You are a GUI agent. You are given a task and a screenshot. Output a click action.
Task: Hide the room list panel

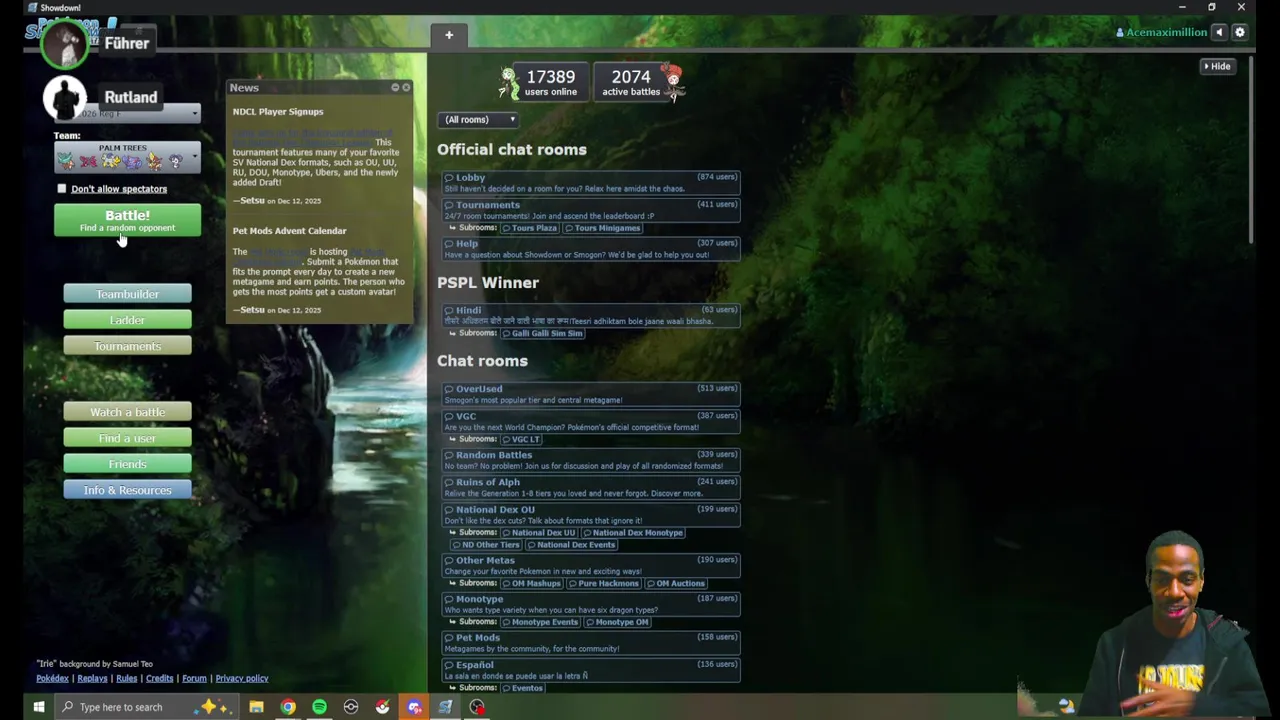[x=1218, y=66]
